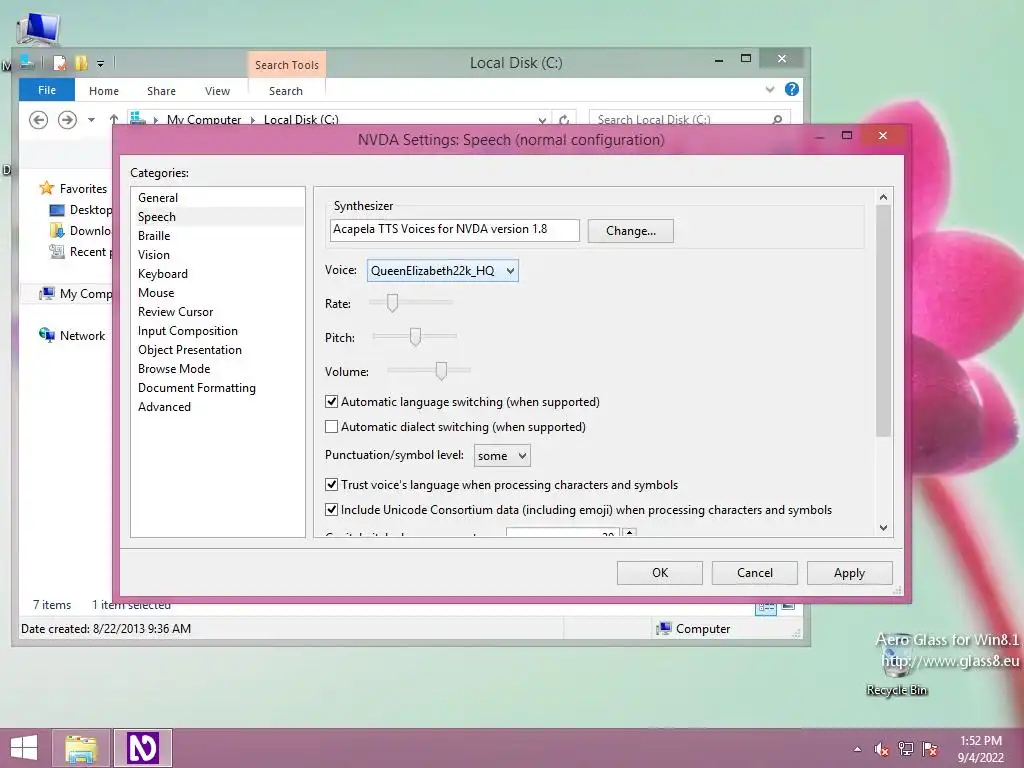Open Customize Quick Access Toolbar dropdown
Screen dimensions: 1024x768
[x=101, y=63]
